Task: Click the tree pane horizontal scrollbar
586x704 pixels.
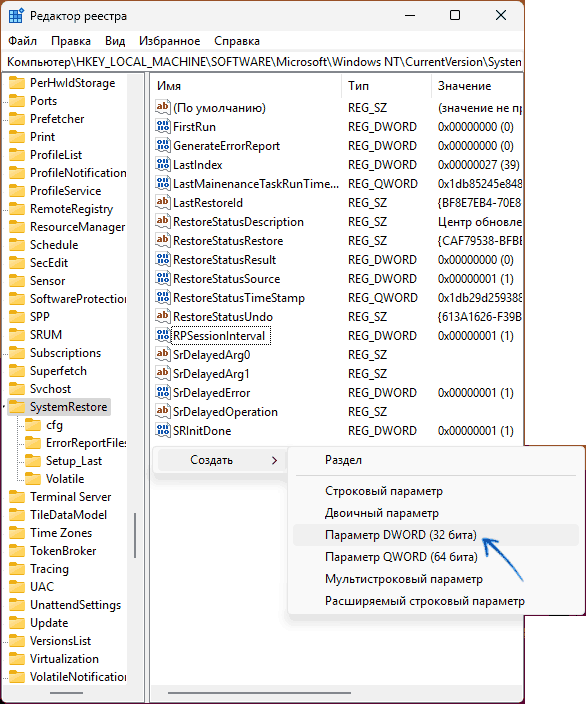Action: click(x=66, y=693)
